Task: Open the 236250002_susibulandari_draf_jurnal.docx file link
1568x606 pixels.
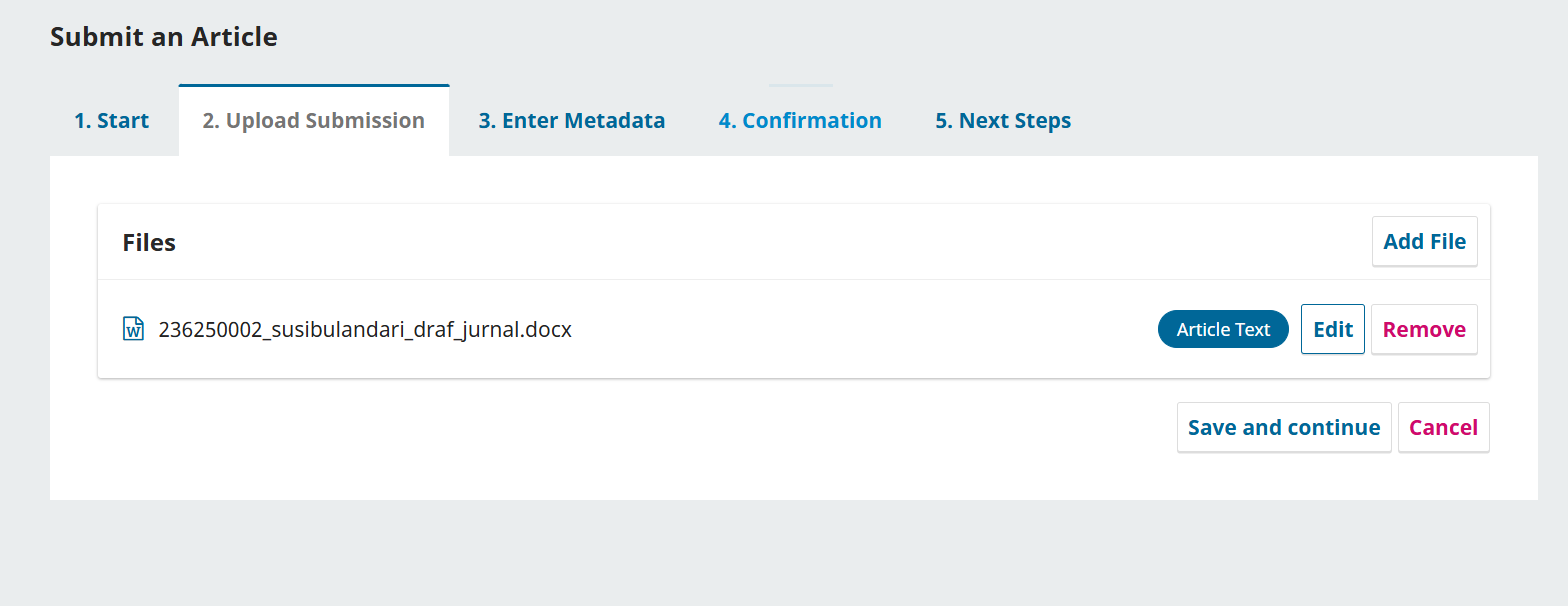Action: [x=365, y=329]
